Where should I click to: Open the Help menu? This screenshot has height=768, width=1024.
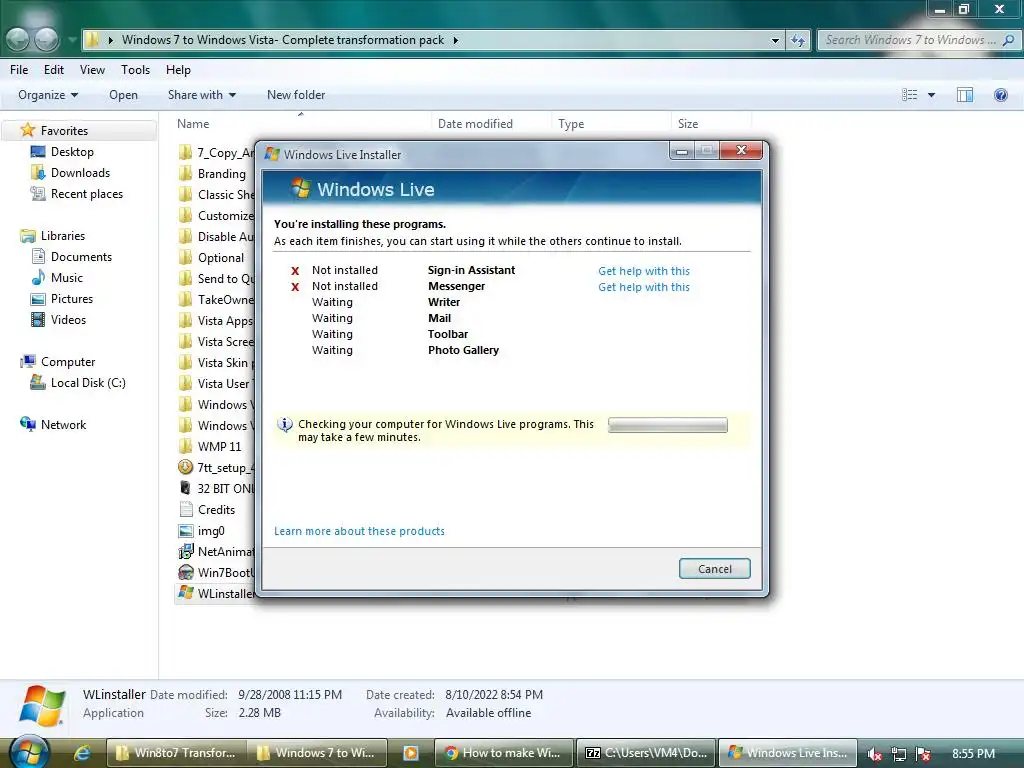(178, 70)
